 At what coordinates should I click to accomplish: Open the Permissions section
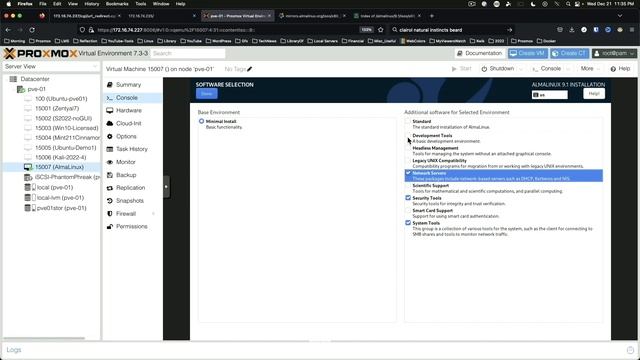point(132,227)
